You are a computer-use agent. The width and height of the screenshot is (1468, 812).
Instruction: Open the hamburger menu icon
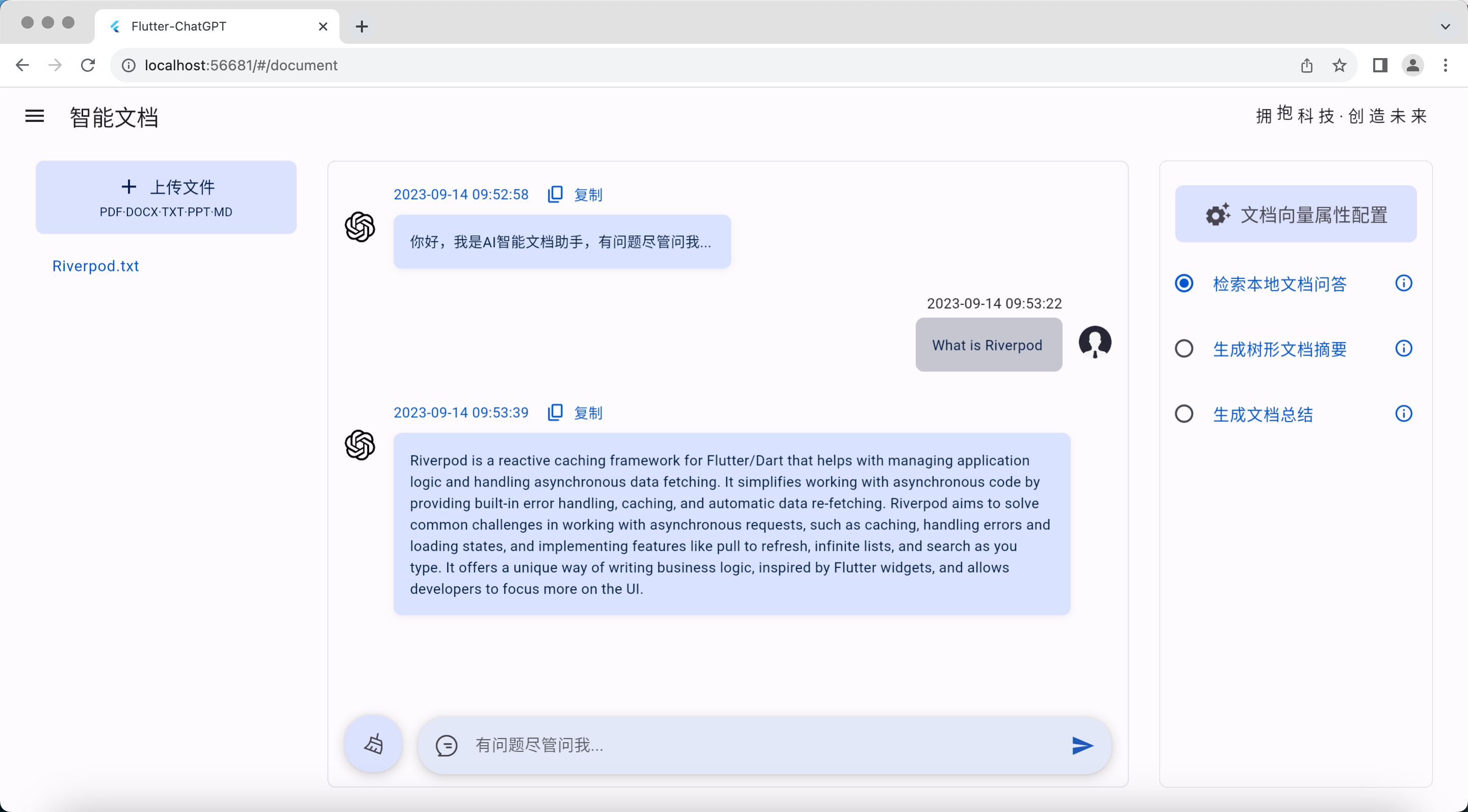pyautogui.click(x=35, y=117)
